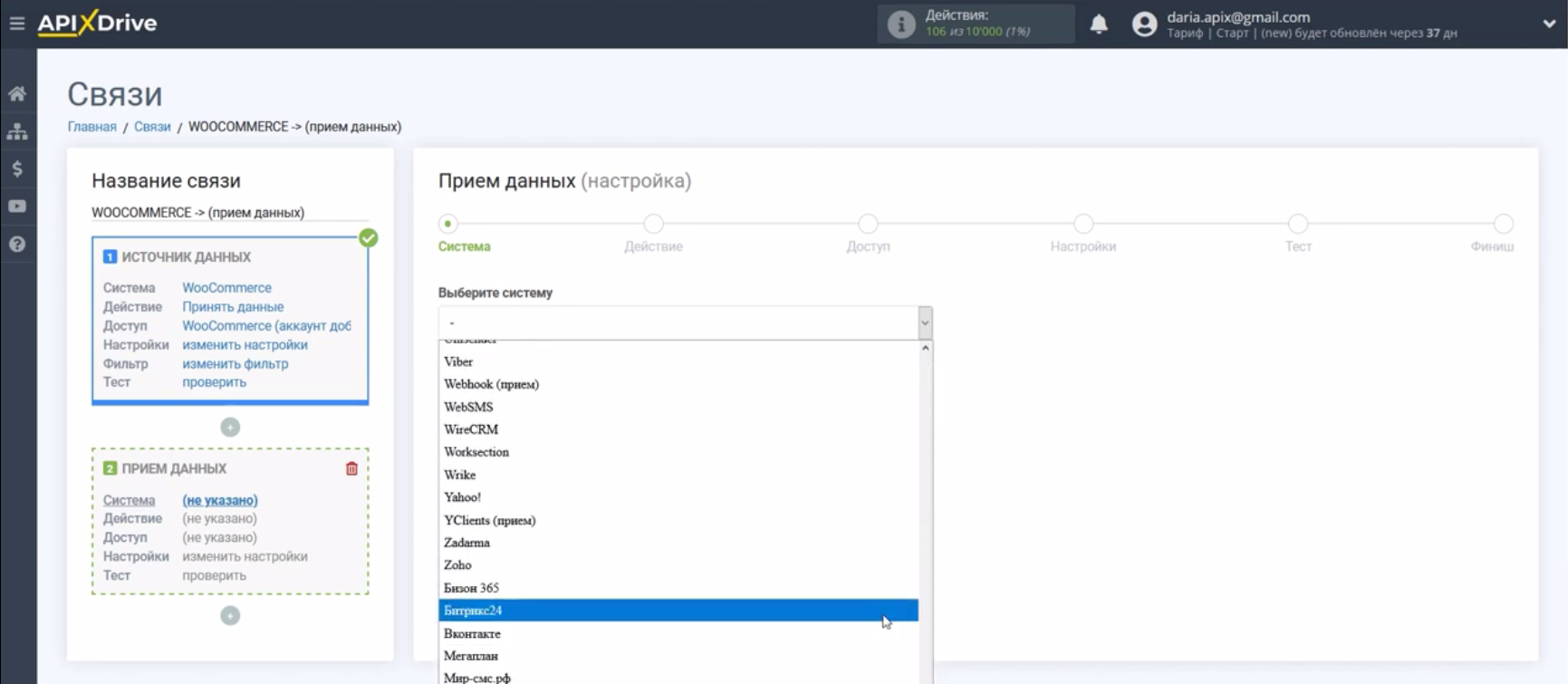1568x684 pixels.
Task: Open the help question mark sidebar icon
Action: (17, 245)
